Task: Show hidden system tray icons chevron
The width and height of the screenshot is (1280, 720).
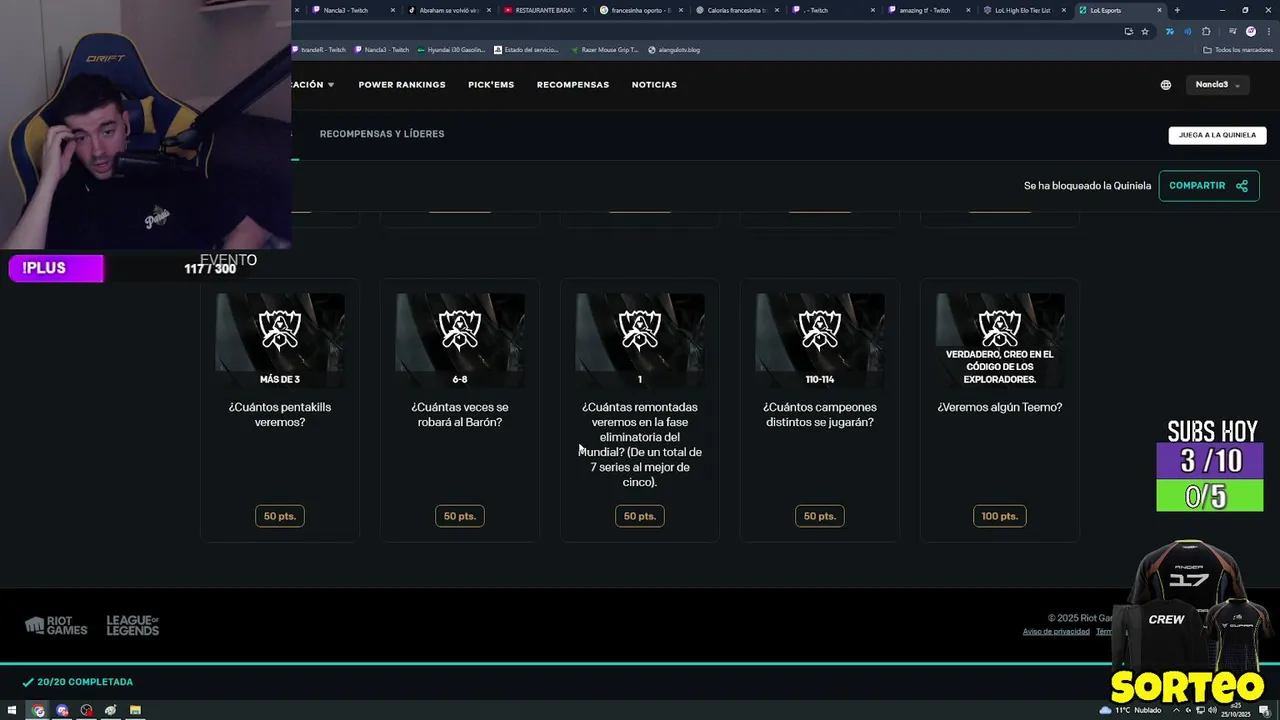Action: pos(1174,711)
